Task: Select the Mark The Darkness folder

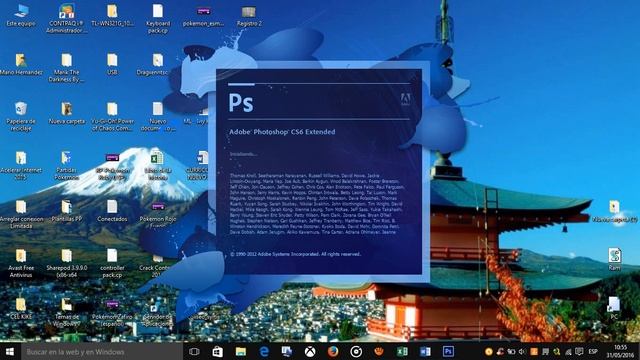Action: point(67,68)
